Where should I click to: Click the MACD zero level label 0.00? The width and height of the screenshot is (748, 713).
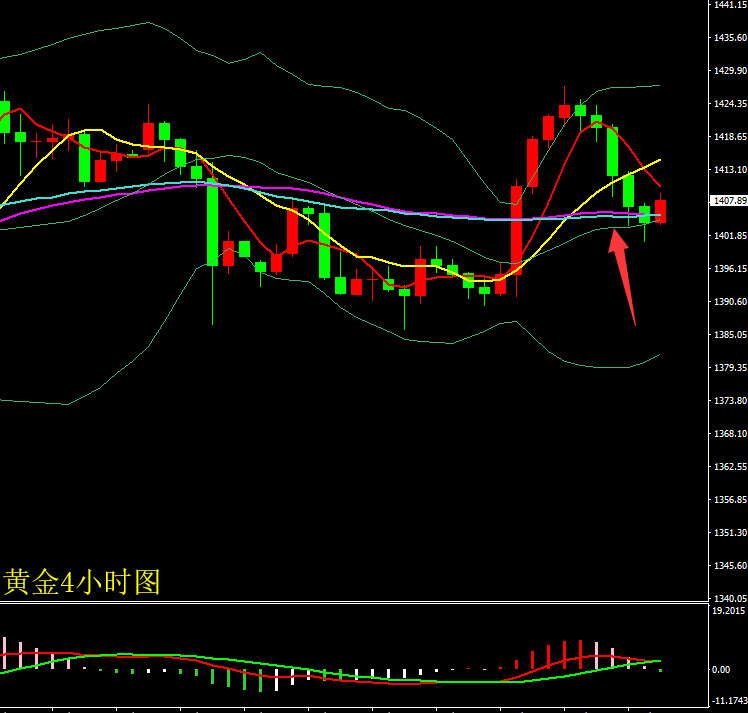pos(721,670)
